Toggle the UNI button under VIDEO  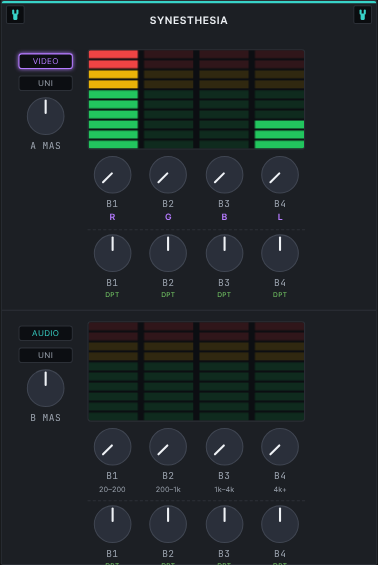coord(45,83)
